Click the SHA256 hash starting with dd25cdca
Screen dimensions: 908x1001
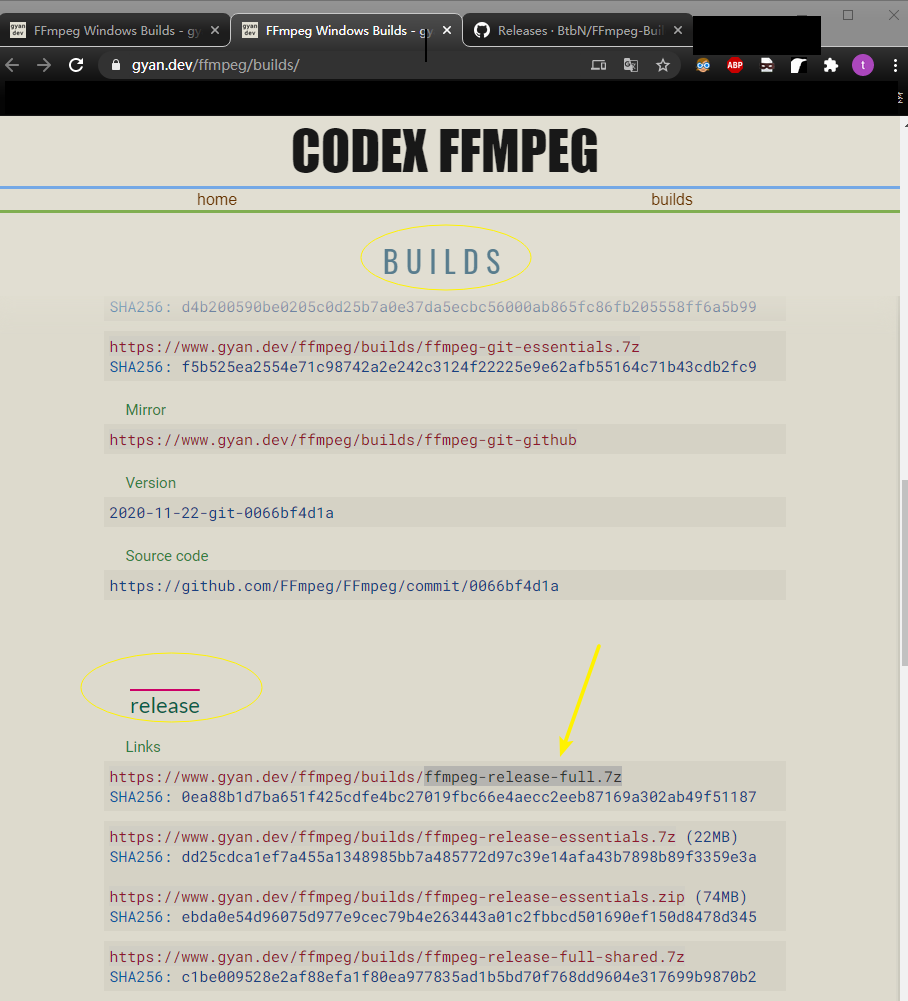[469, 857]
